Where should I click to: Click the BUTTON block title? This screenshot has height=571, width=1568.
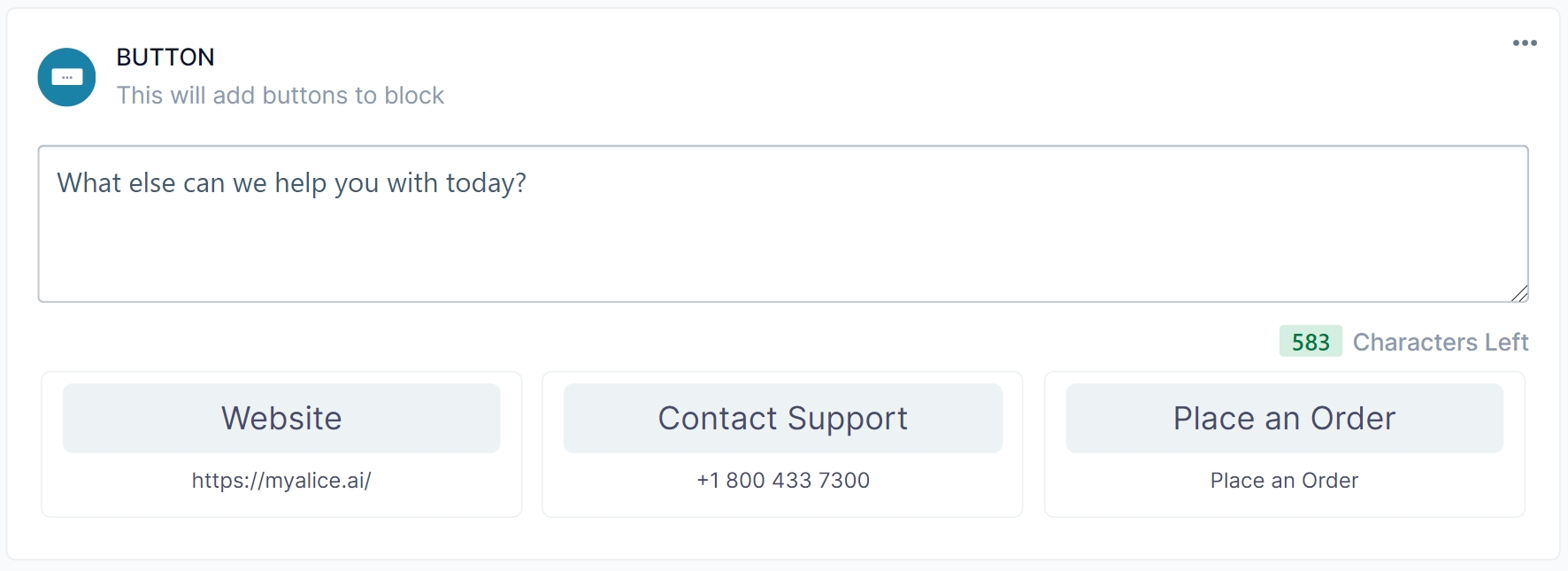click(165, 58)
